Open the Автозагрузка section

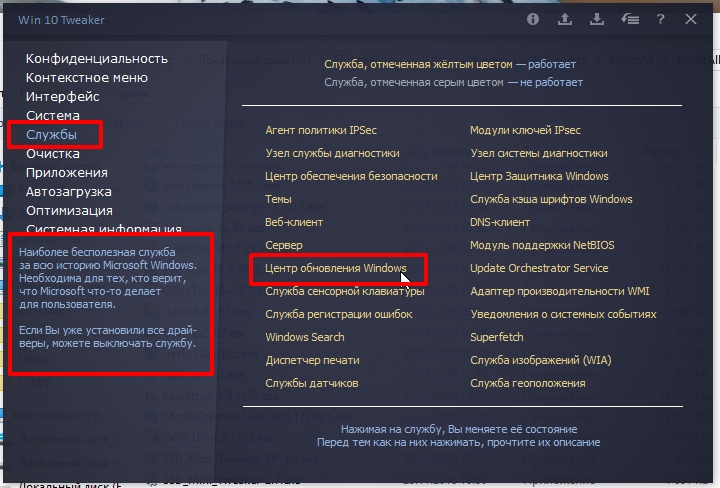point(69,192)
